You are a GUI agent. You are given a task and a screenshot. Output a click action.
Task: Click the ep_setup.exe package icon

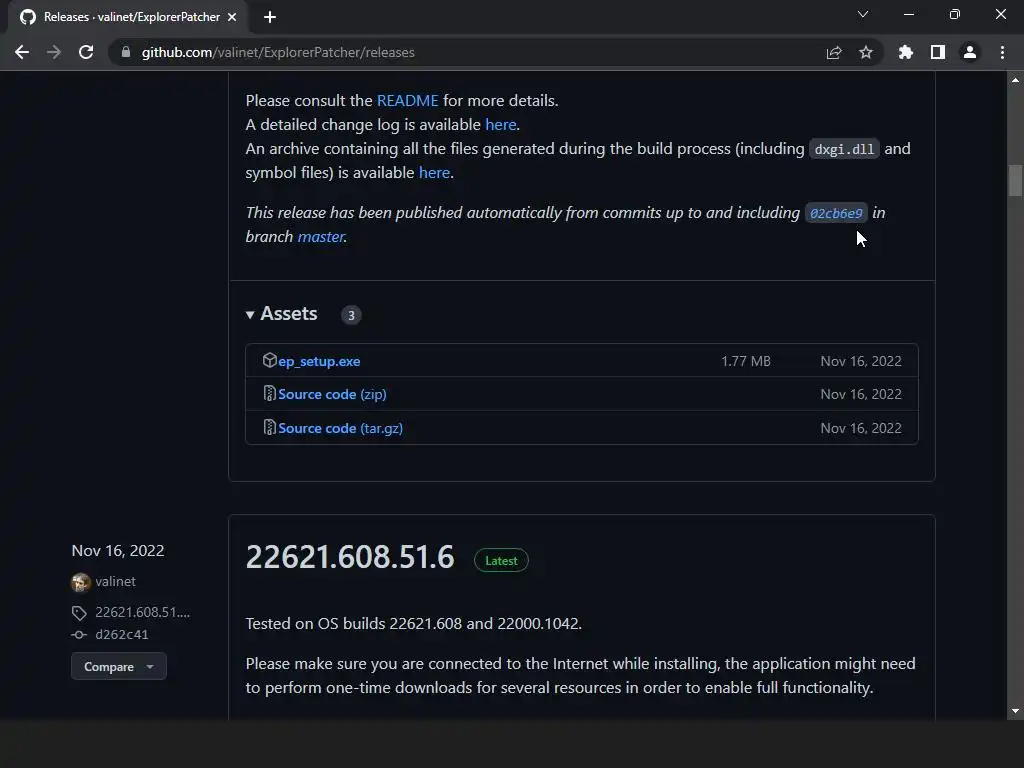[270, 360]
